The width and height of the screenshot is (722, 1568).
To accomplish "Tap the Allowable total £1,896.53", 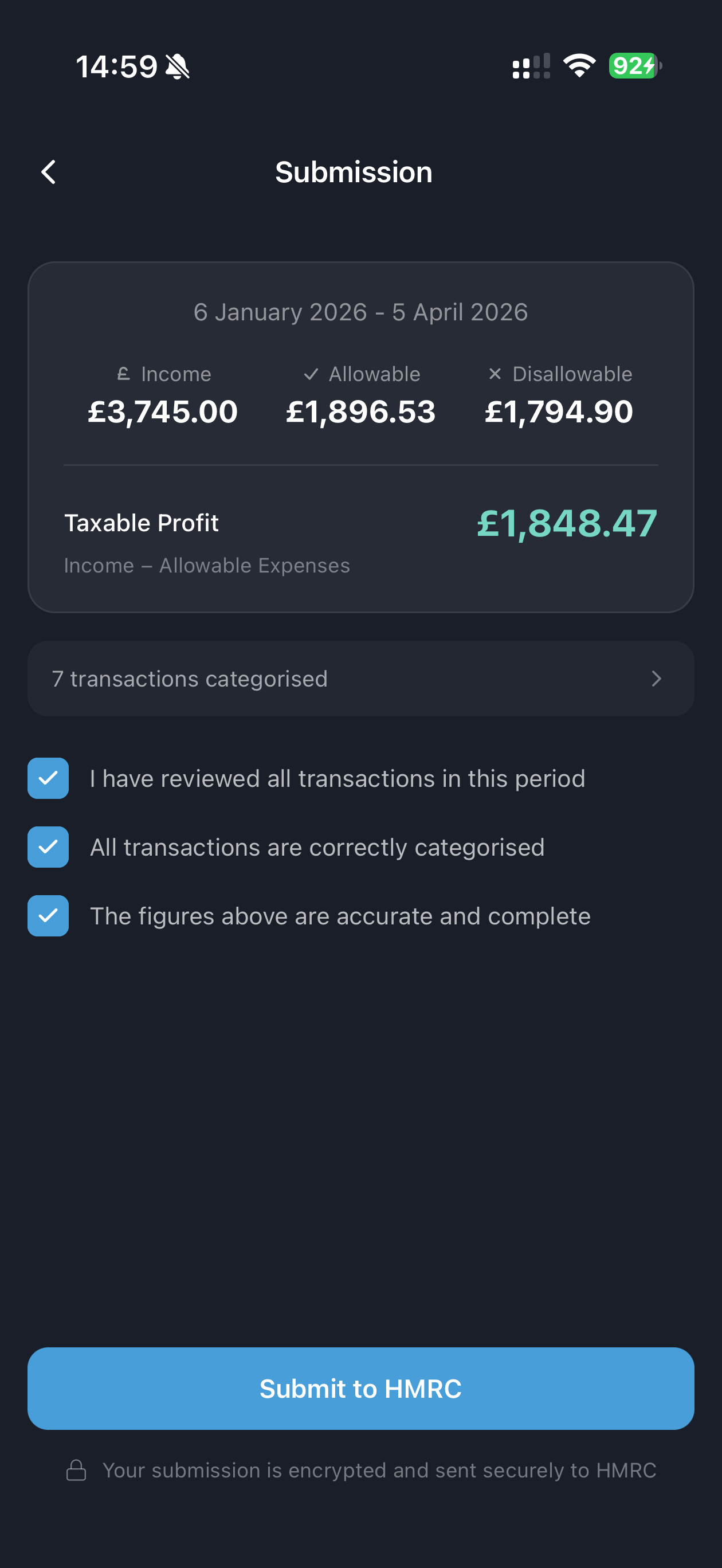I will tap(361, 411).
